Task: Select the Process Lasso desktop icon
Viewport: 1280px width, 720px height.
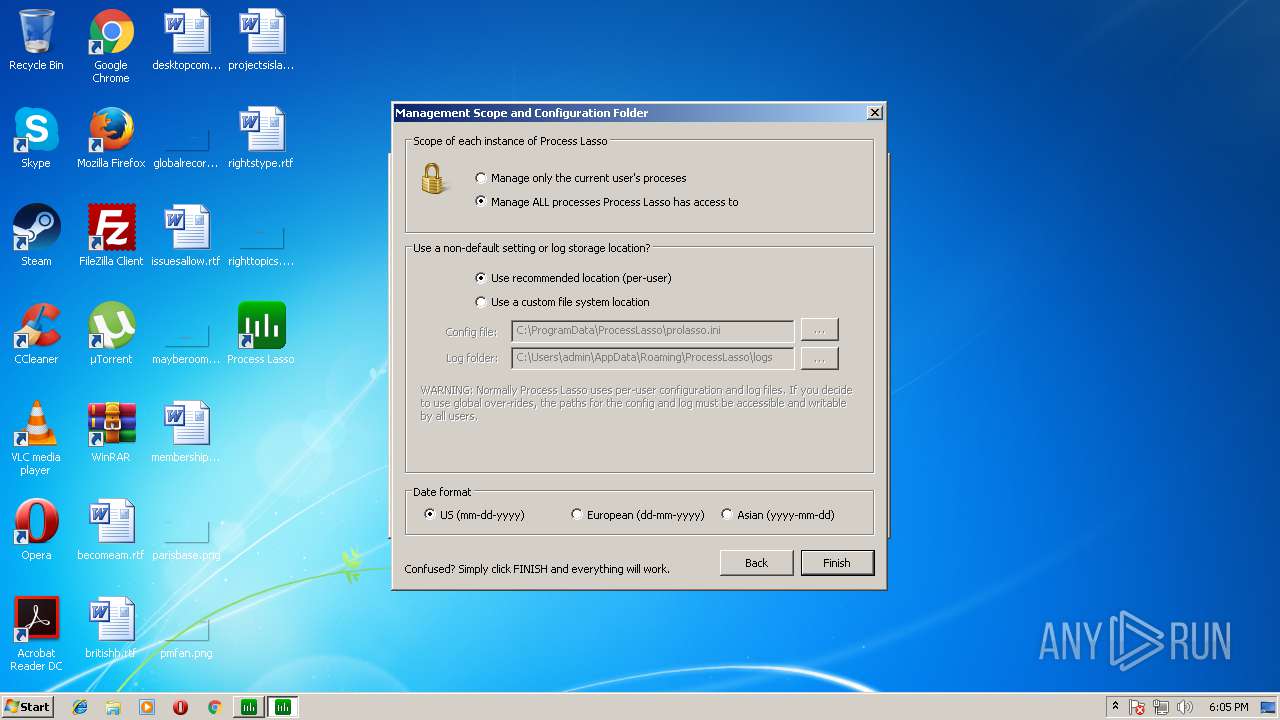Action: [261, 334]
